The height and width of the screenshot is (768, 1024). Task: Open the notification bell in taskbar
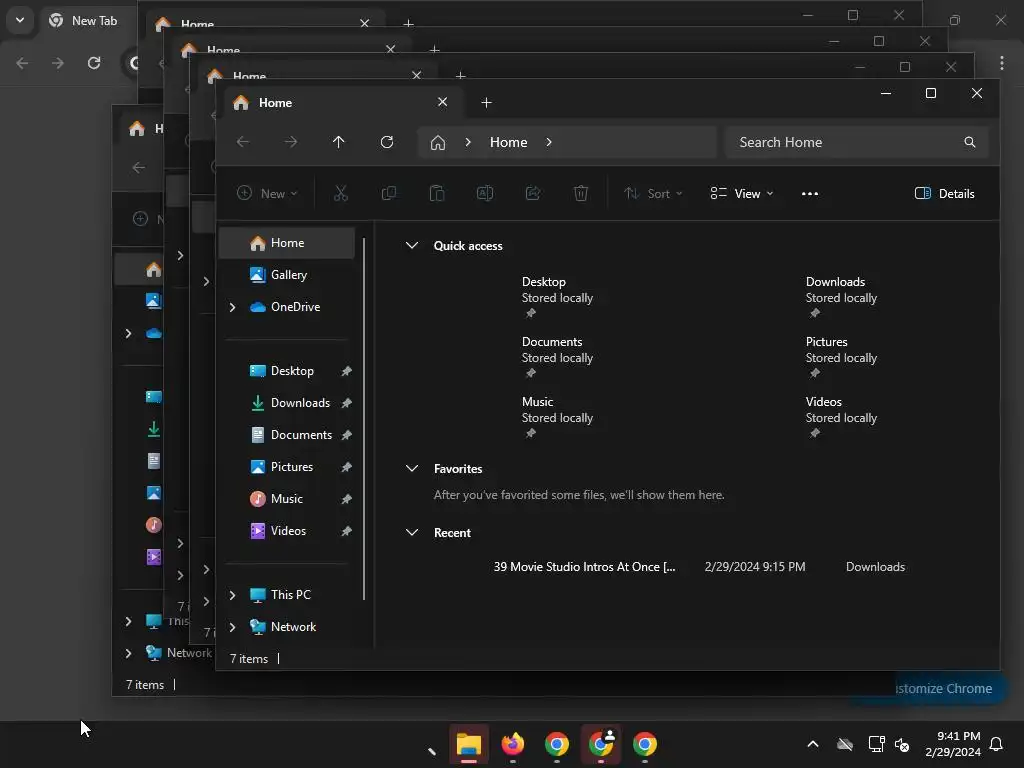(x=997, y=744)
